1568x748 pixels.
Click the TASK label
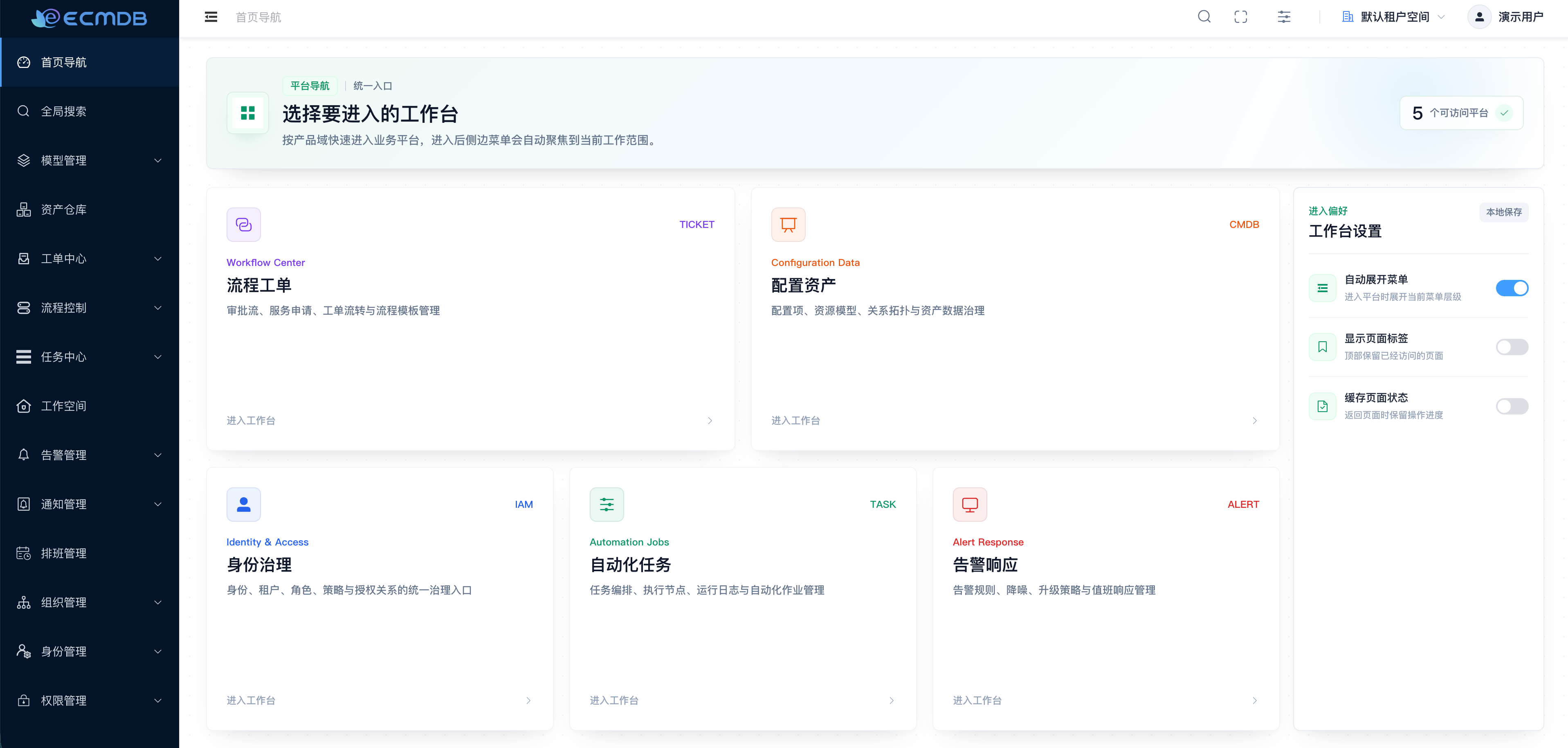[x=883, y=505]
